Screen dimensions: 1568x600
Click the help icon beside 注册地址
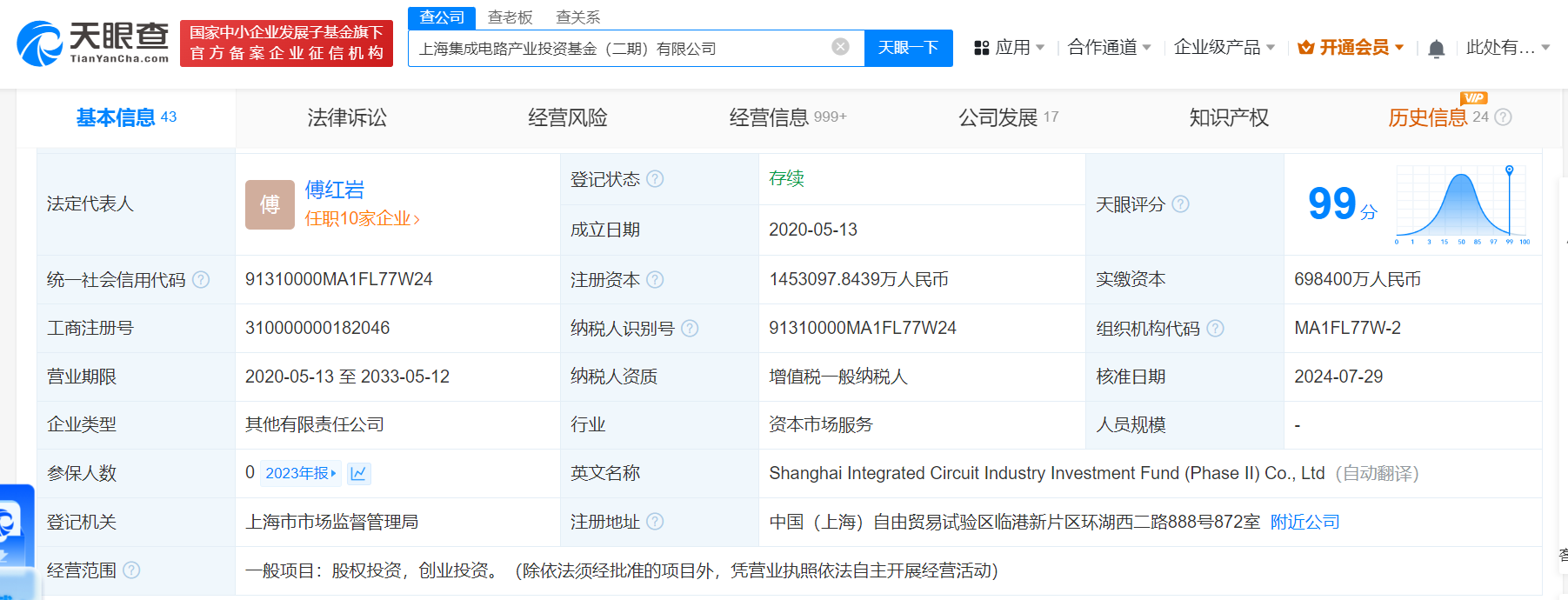click(x=655, y=522)
